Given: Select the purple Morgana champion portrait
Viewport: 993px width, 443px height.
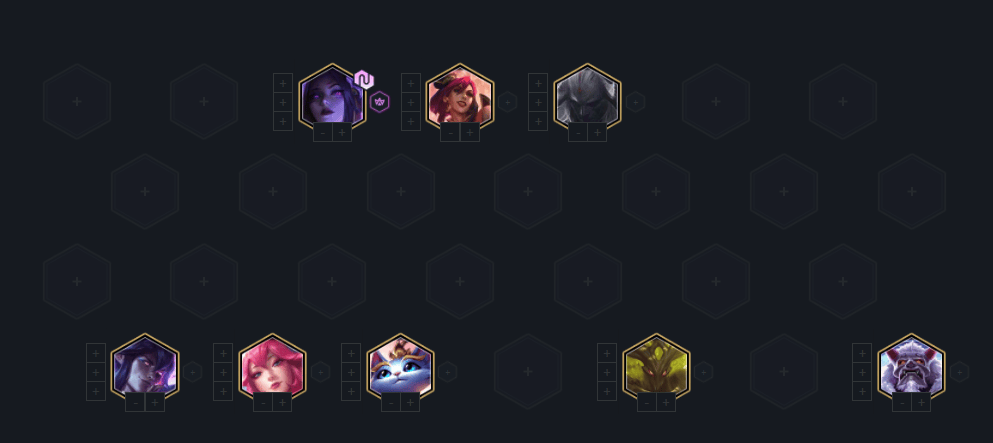Looking at the screenshot, I should point(332,100).
